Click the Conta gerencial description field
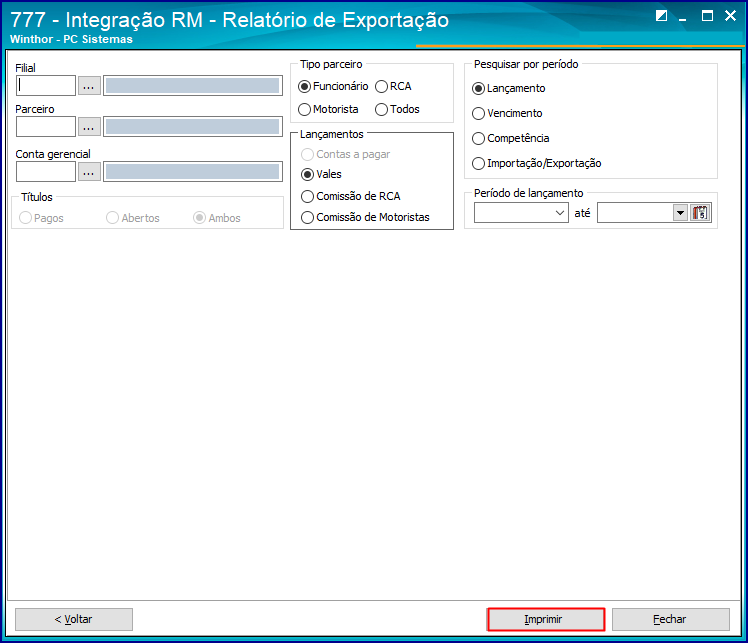Image resolution: width=748 pixels, height=643 pixels. coord(193,171)
